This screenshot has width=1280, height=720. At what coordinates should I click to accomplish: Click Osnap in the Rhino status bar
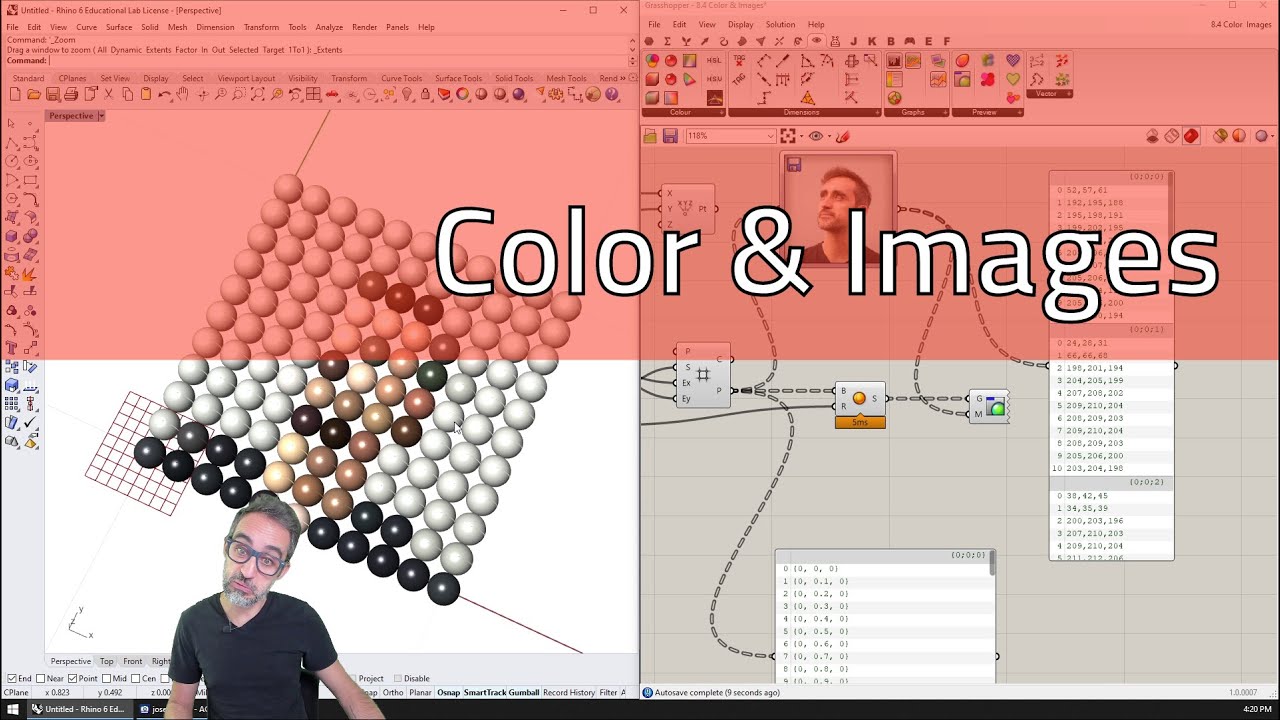pos(448,692)
